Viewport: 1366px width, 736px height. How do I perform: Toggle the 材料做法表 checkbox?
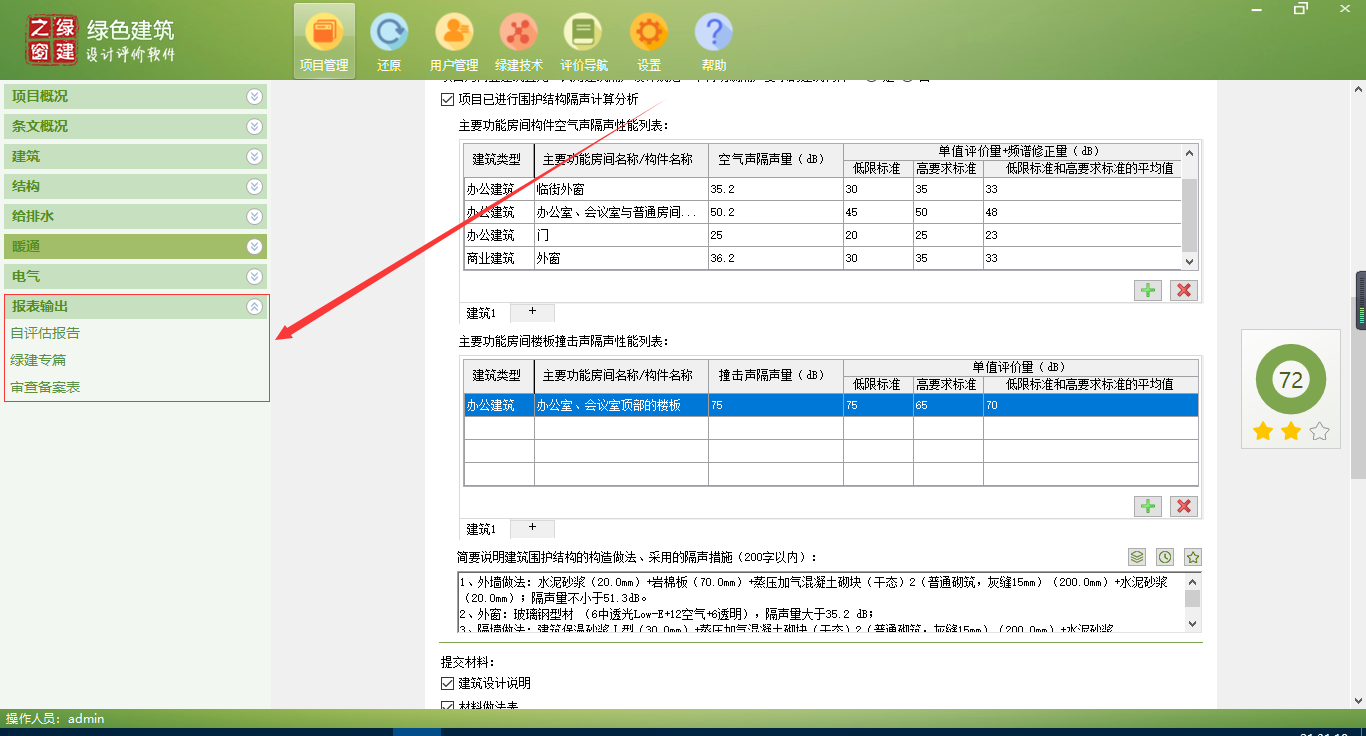[444, 706]
